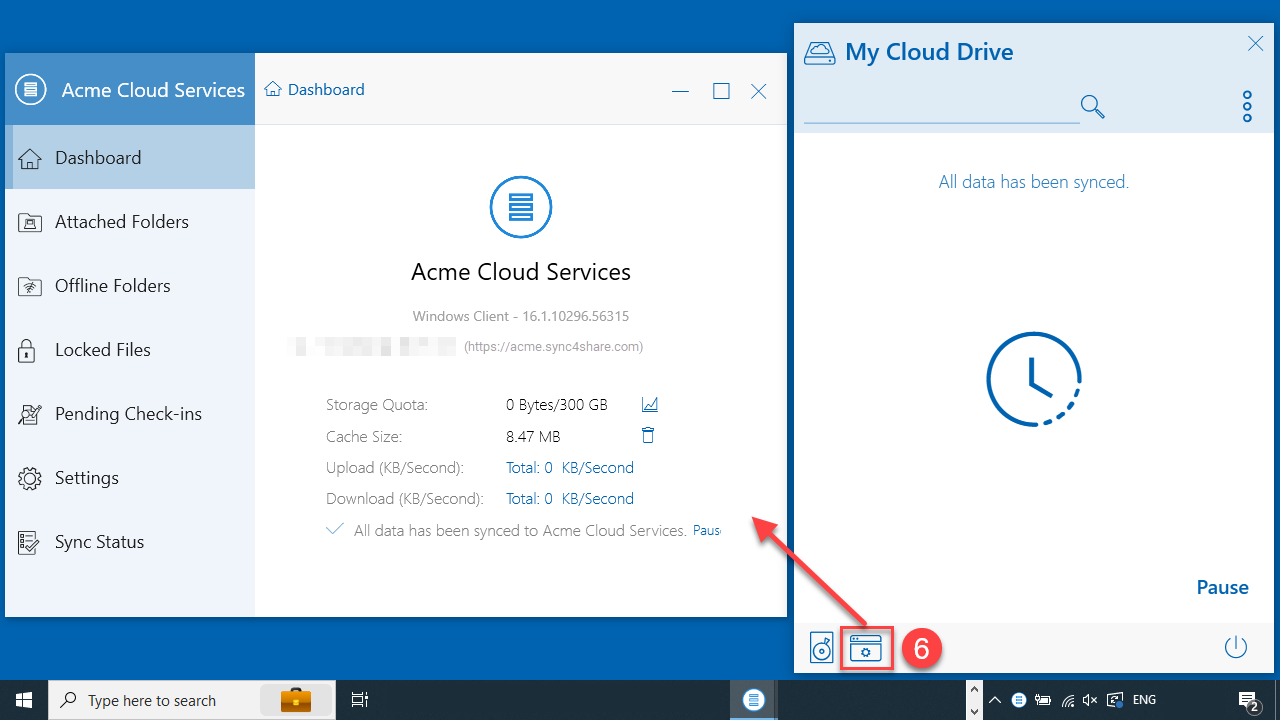Click the muted volume tray icon

click(x=1090, y=700)
